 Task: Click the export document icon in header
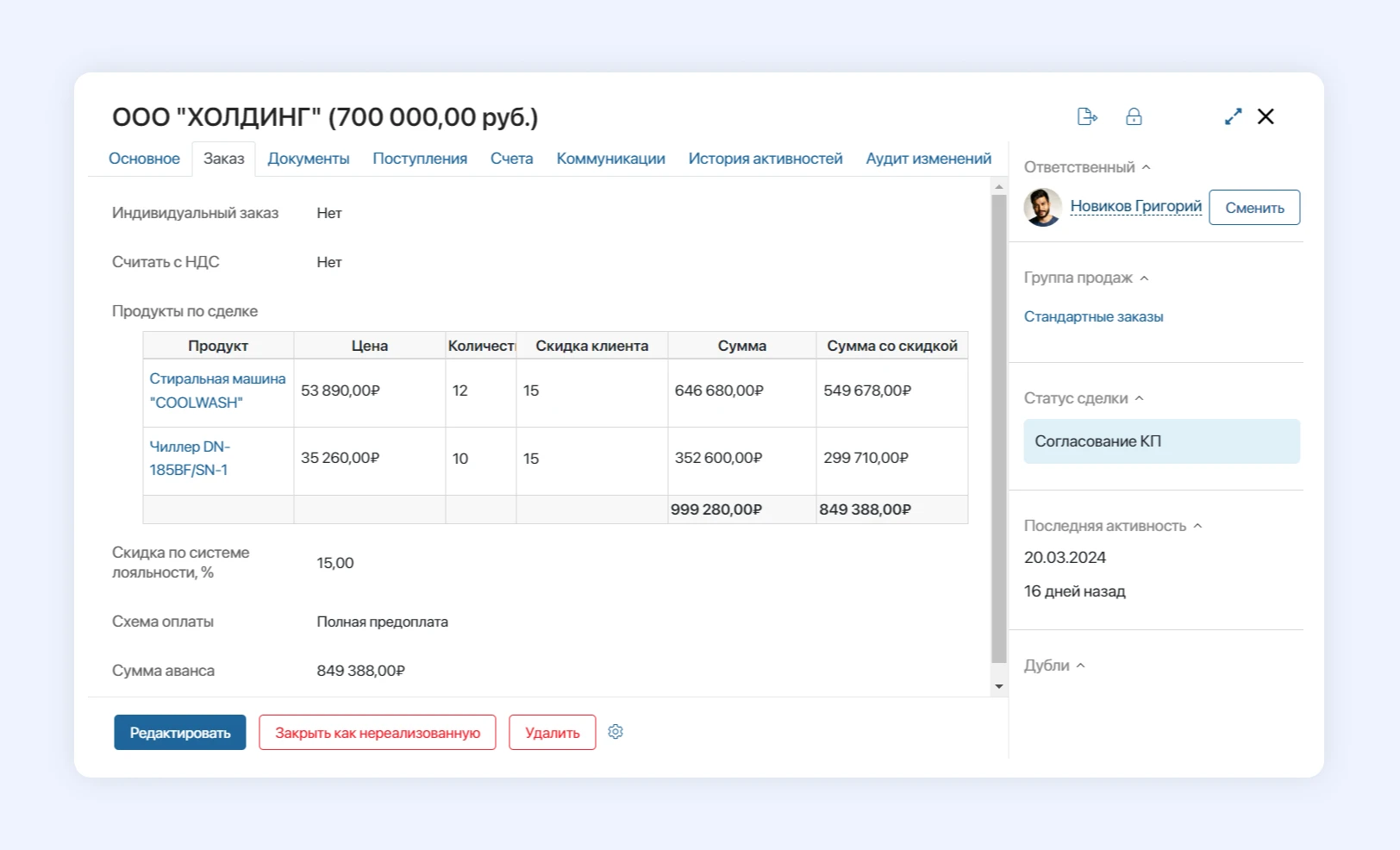[1087, 116]
